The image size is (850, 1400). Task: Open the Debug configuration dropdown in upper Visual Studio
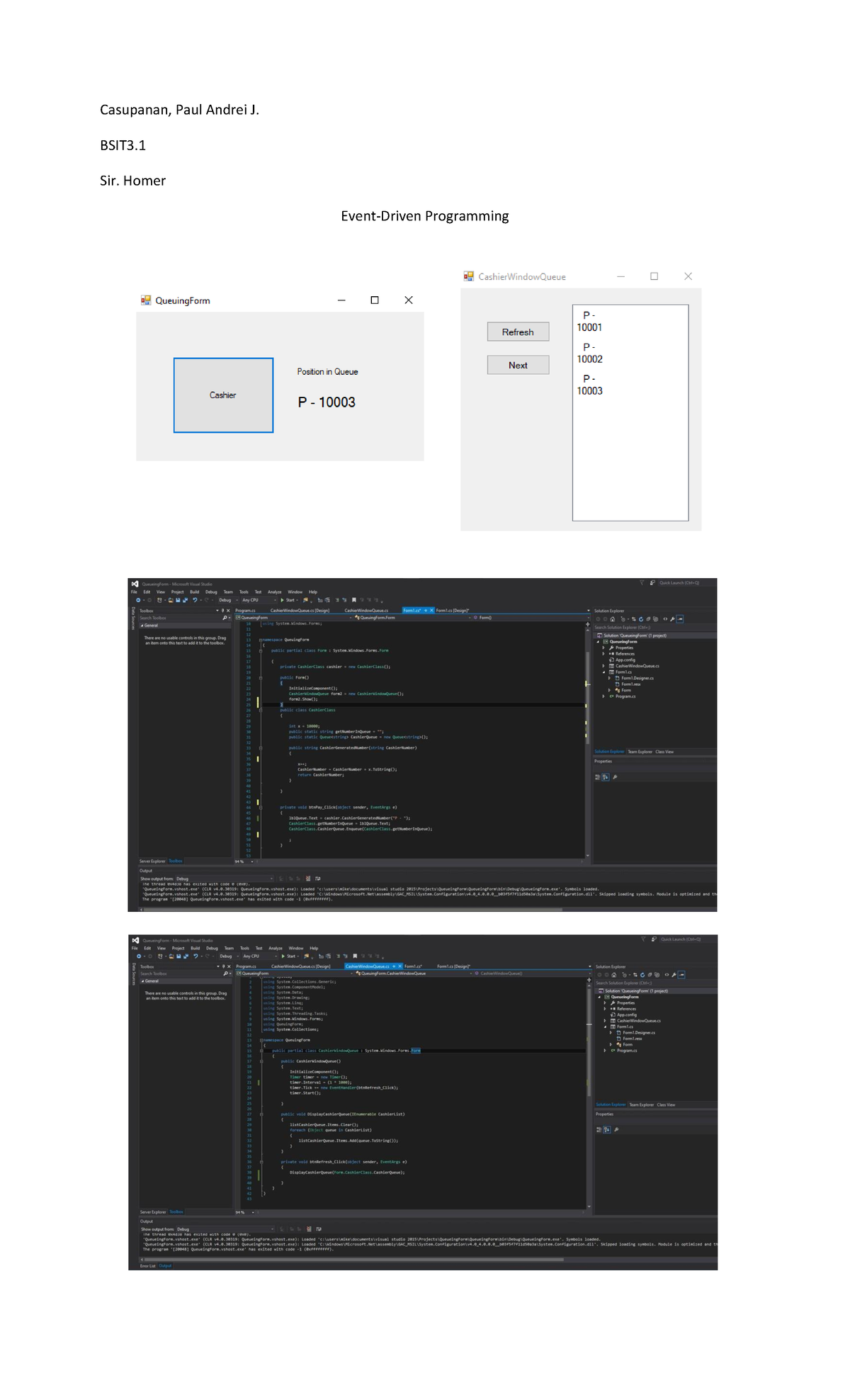tap(227, 600)
